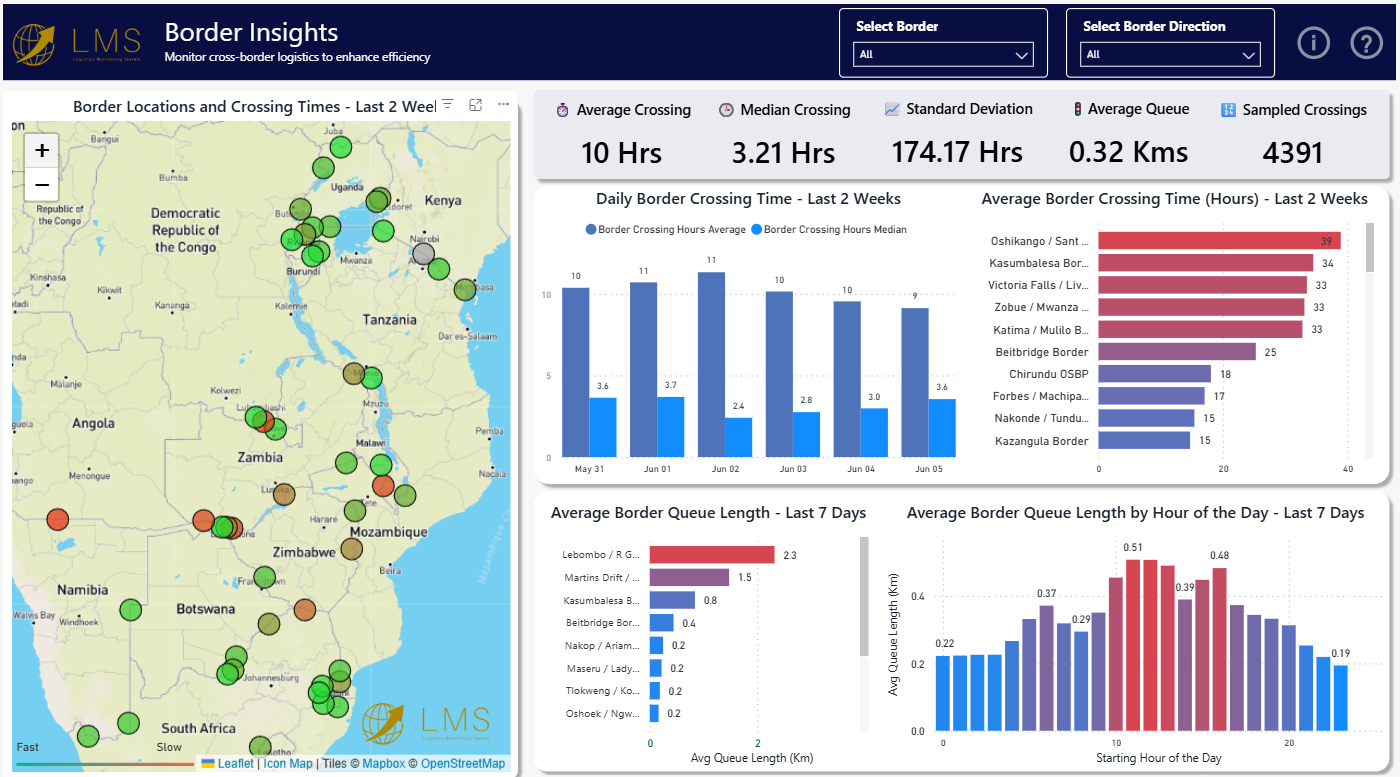
Task: Open the OpenStreetMap attribution link
Action: pyautogui.click(x=462, y=764)
